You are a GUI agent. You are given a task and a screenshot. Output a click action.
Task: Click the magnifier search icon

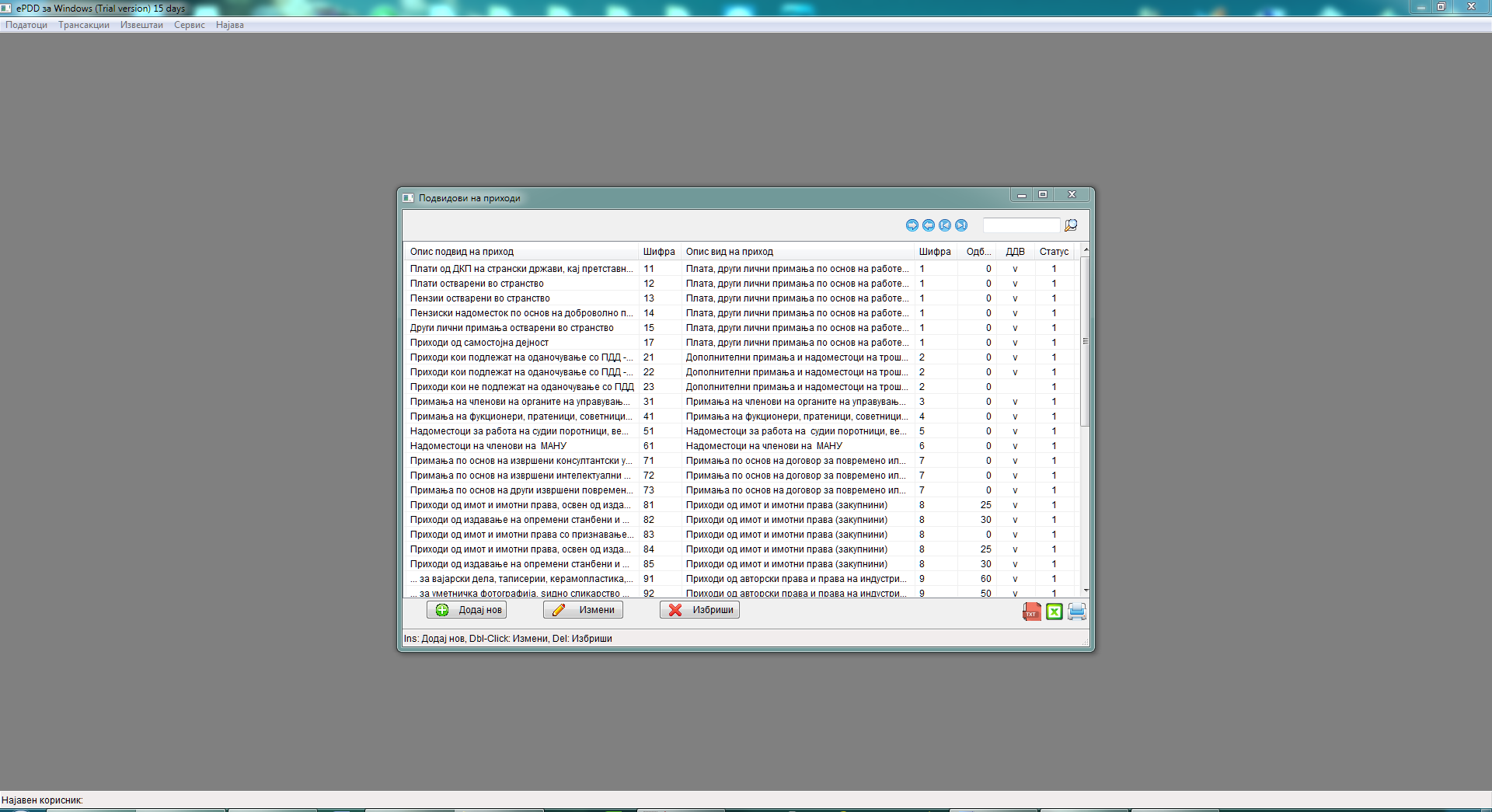point(1071,225)
